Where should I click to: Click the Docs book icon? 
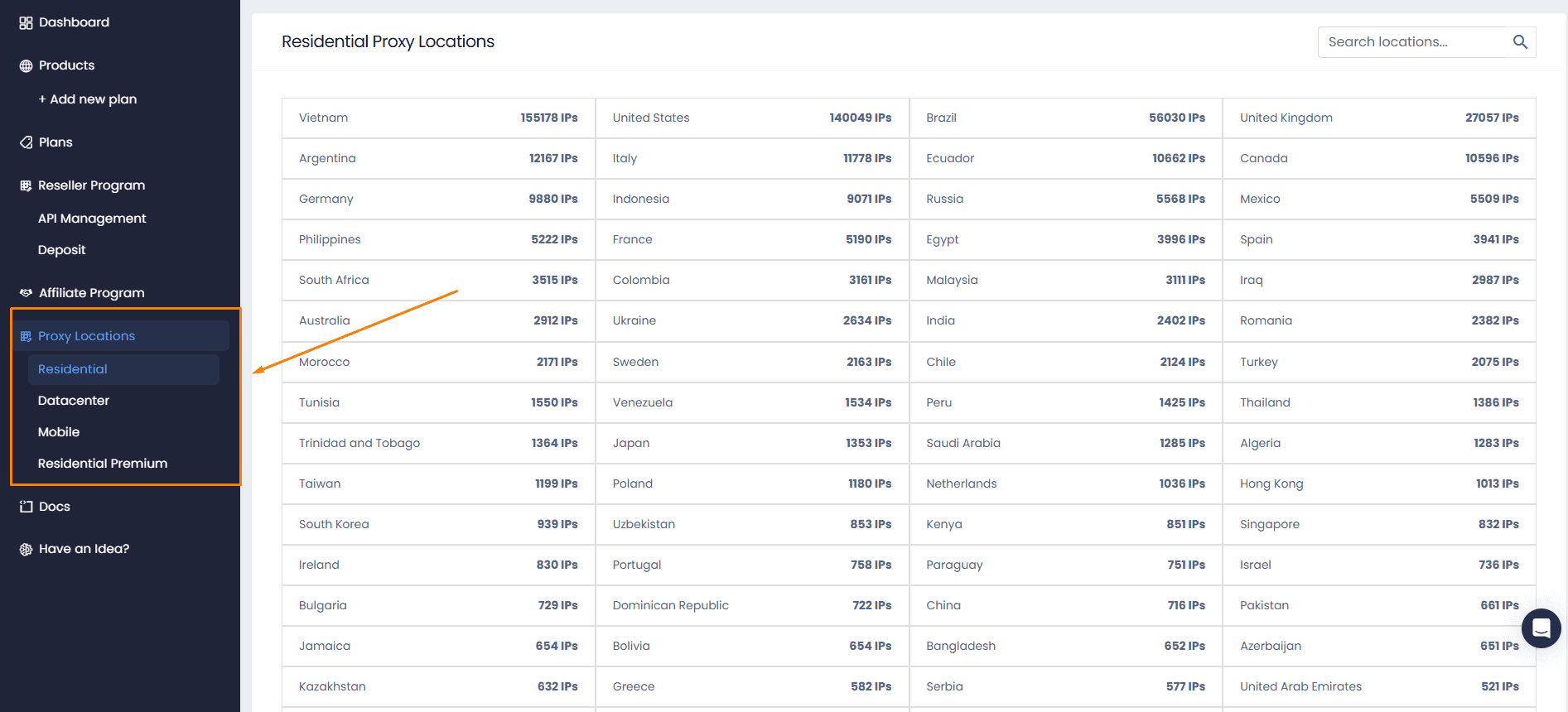tap(26, 507)
